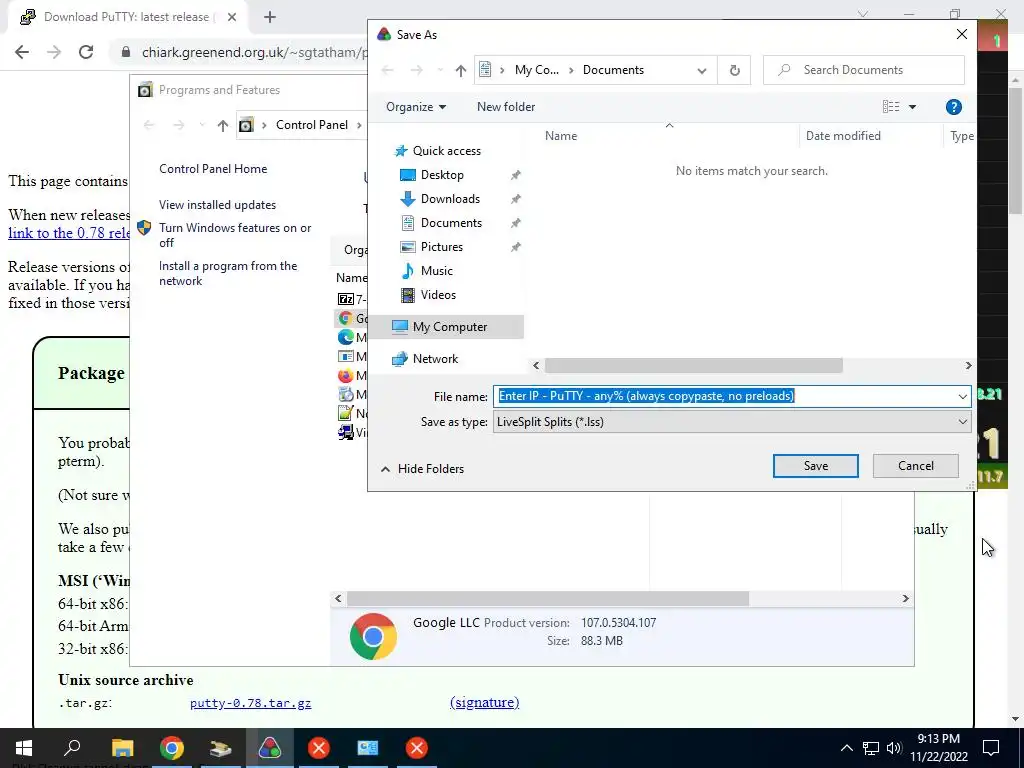The height and width of the screenshot is (768, 1024).
Task: Click the Control Panel taskbar icon
Action: pos(368,748)
